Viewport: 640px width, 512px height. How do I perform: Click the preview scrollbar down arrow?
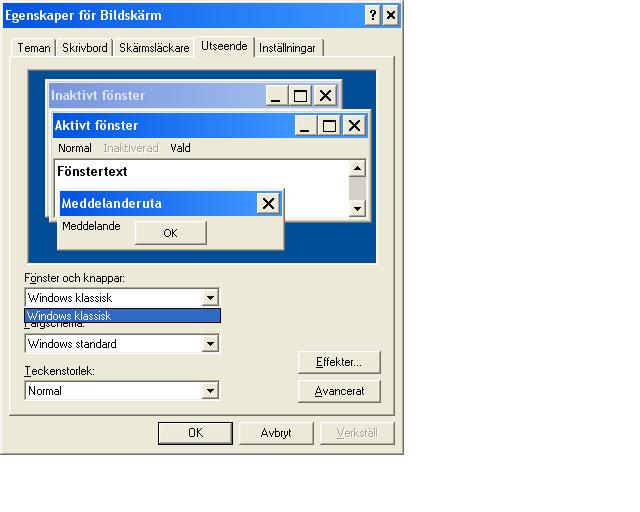(358, 209)
